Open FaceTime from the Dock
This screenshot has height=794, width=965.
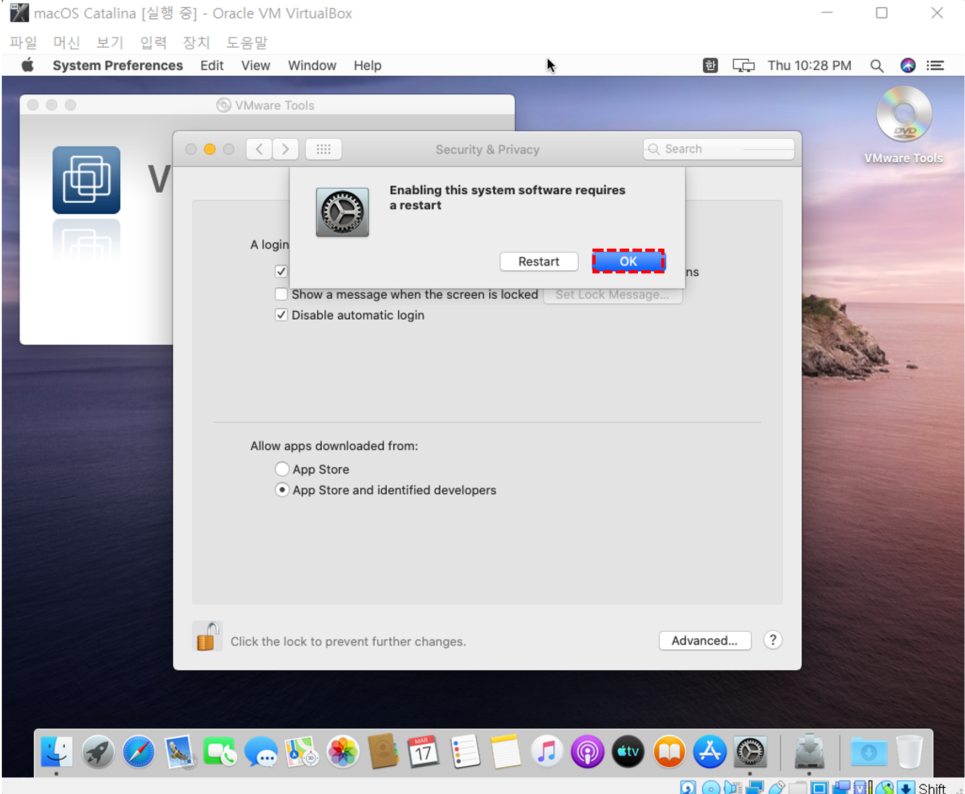[220, 752]
